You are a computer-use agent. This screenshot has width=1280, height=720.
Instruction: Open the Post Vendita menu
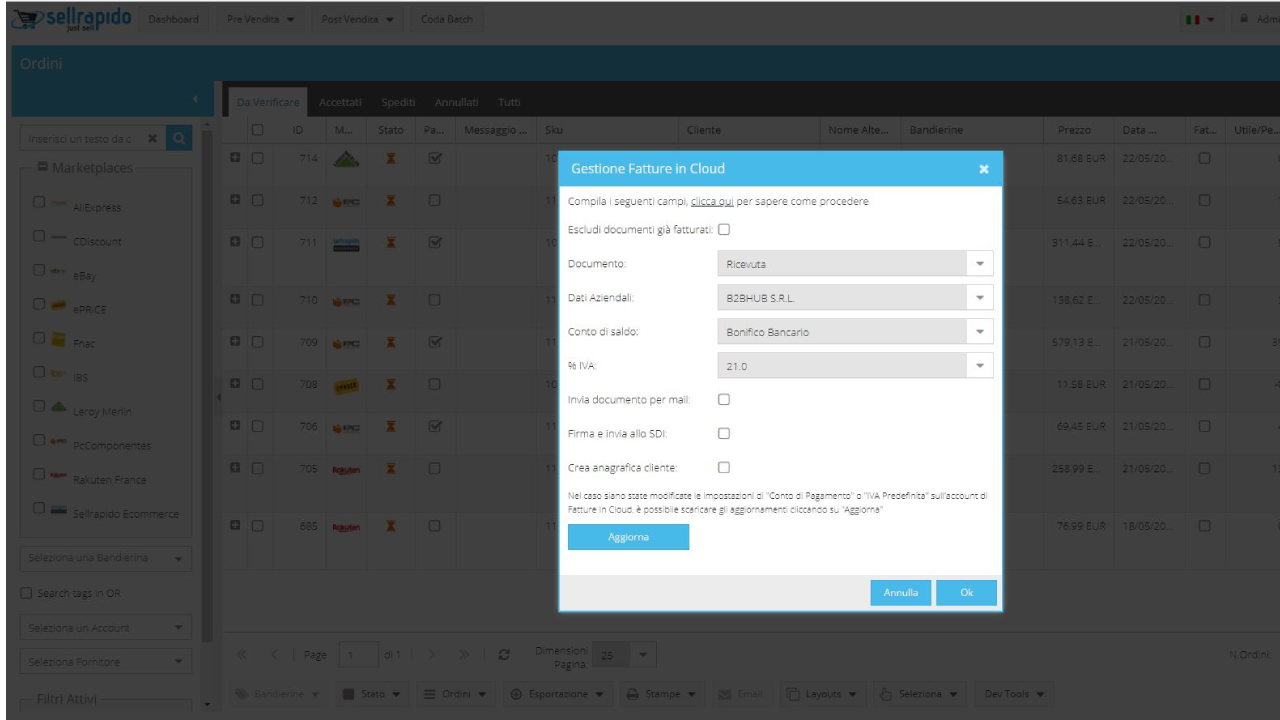(x=356, y=21)
